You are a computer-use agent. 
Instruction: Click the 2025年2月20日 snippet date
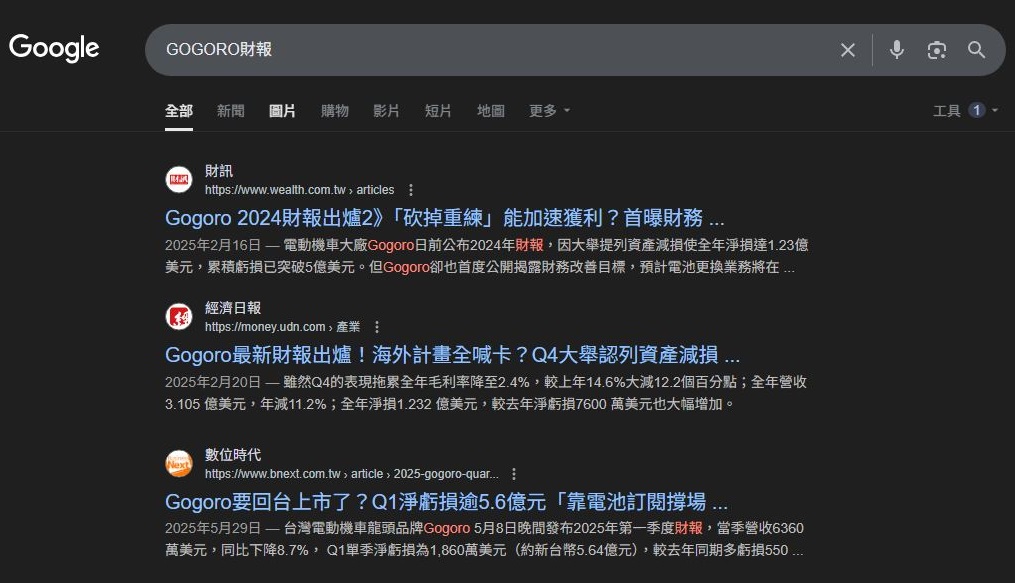213,382
